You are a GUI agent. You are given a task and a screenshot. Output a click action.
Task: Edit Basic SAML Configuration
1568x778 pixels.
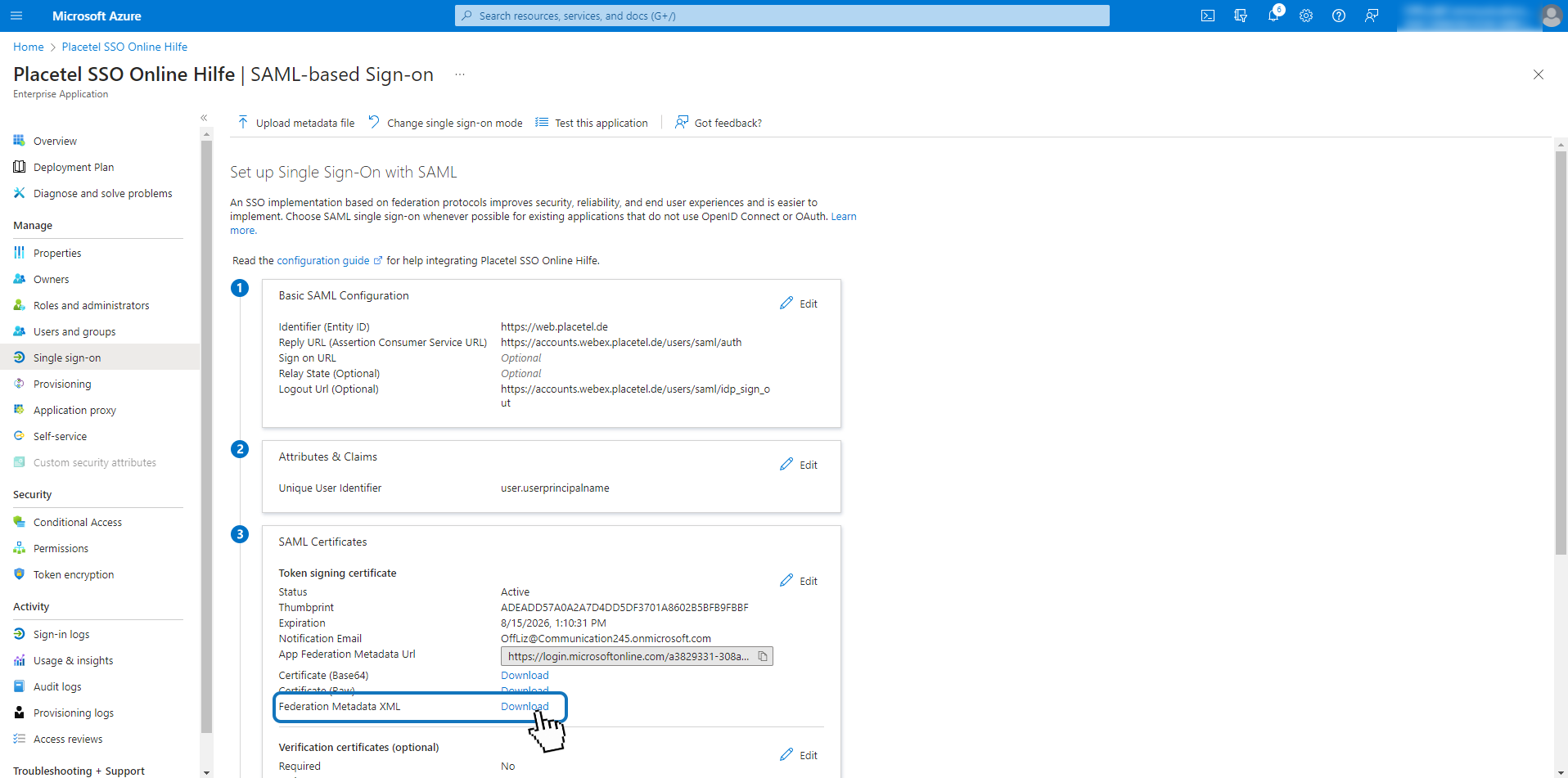pyautogui.click(x=799, y=304)
